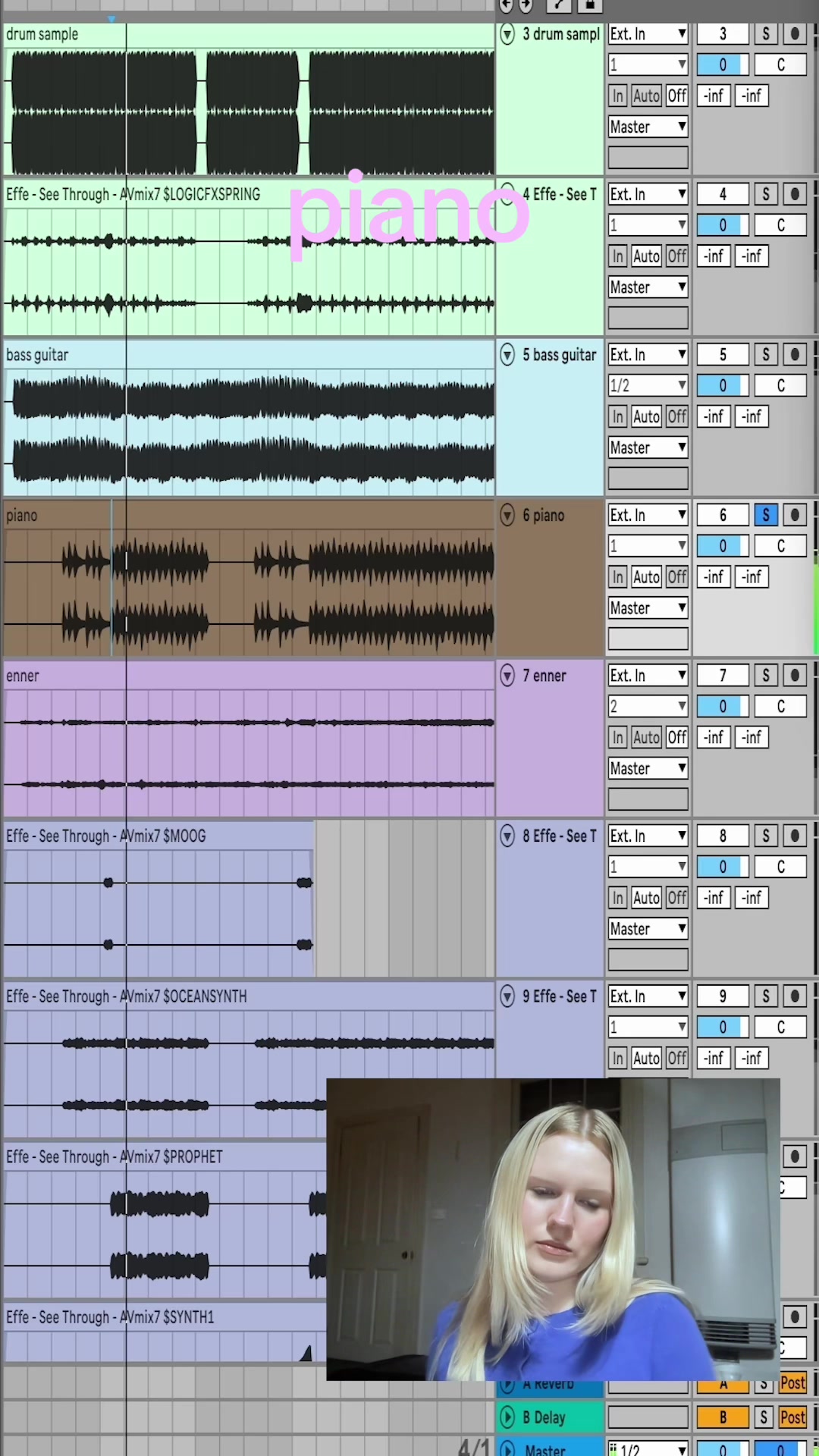The width and height of the screenshot is (819, 1456).
Task: Set track 8 monitor to Auto
Action: [x=646, y=897]
